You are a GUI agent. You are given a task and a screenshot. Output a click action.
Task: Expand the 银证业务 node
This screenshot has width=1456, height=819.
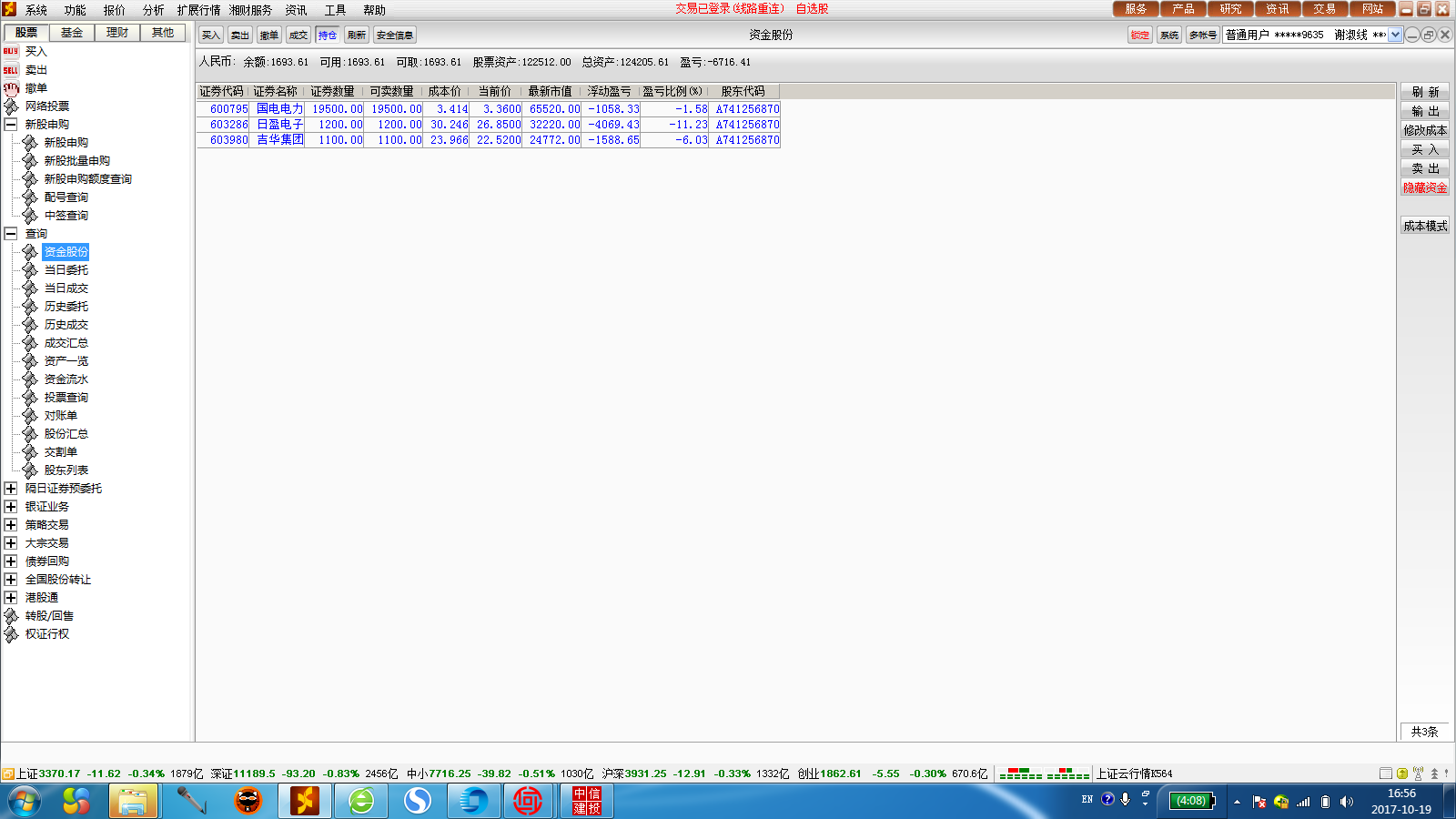coord(11,507)
